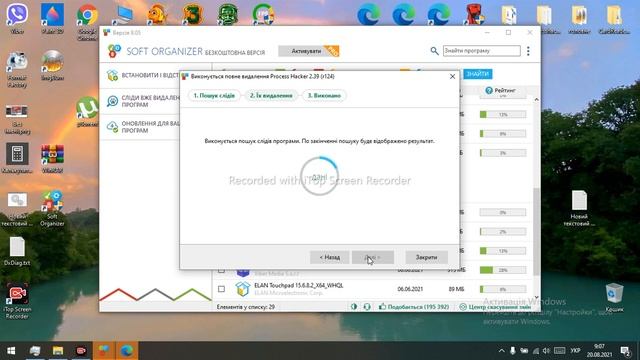Open File Explorer from the taskbar
The height and width of the screenshot is (360, 640).
[58, 351]
